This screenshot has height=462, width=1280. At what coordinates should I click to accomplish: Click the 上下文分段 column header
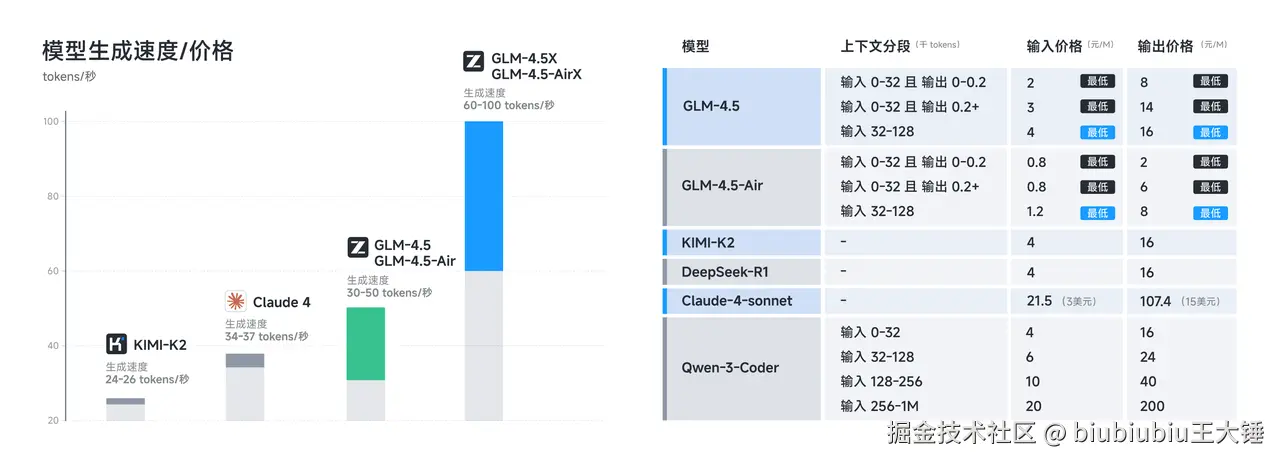point(875,46)
